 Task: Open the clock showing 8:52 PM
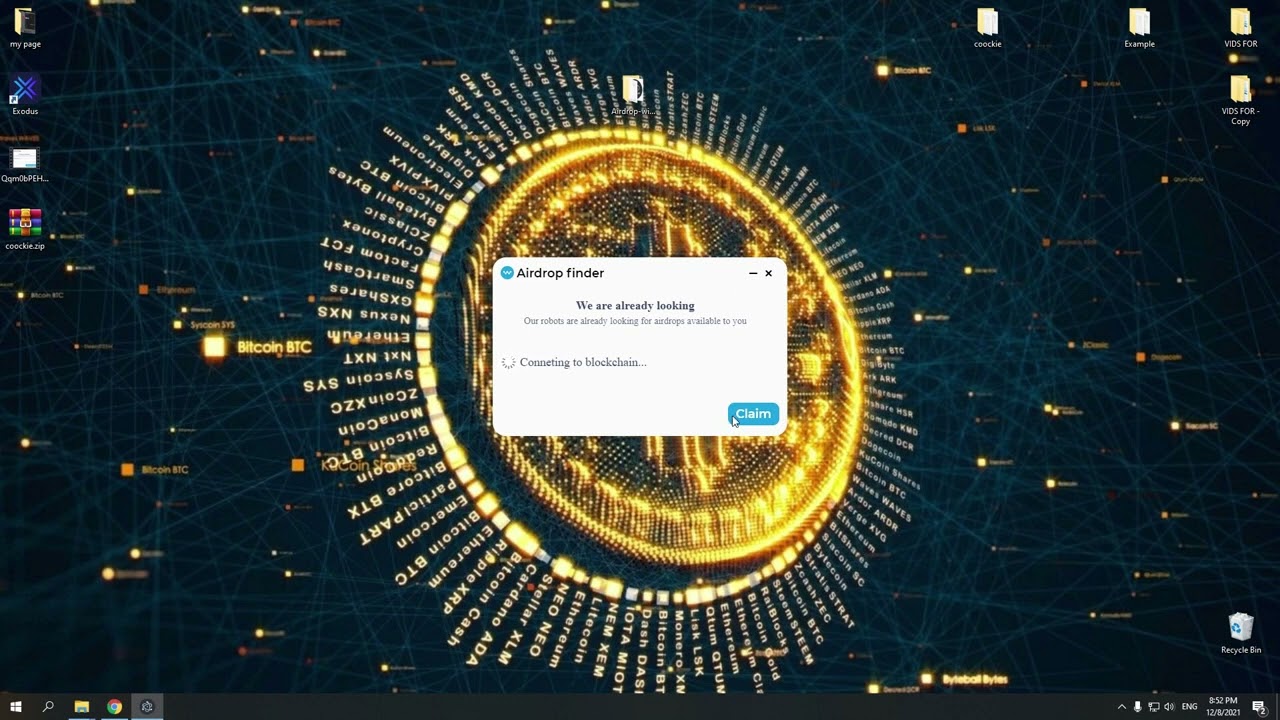[1223, 707]
